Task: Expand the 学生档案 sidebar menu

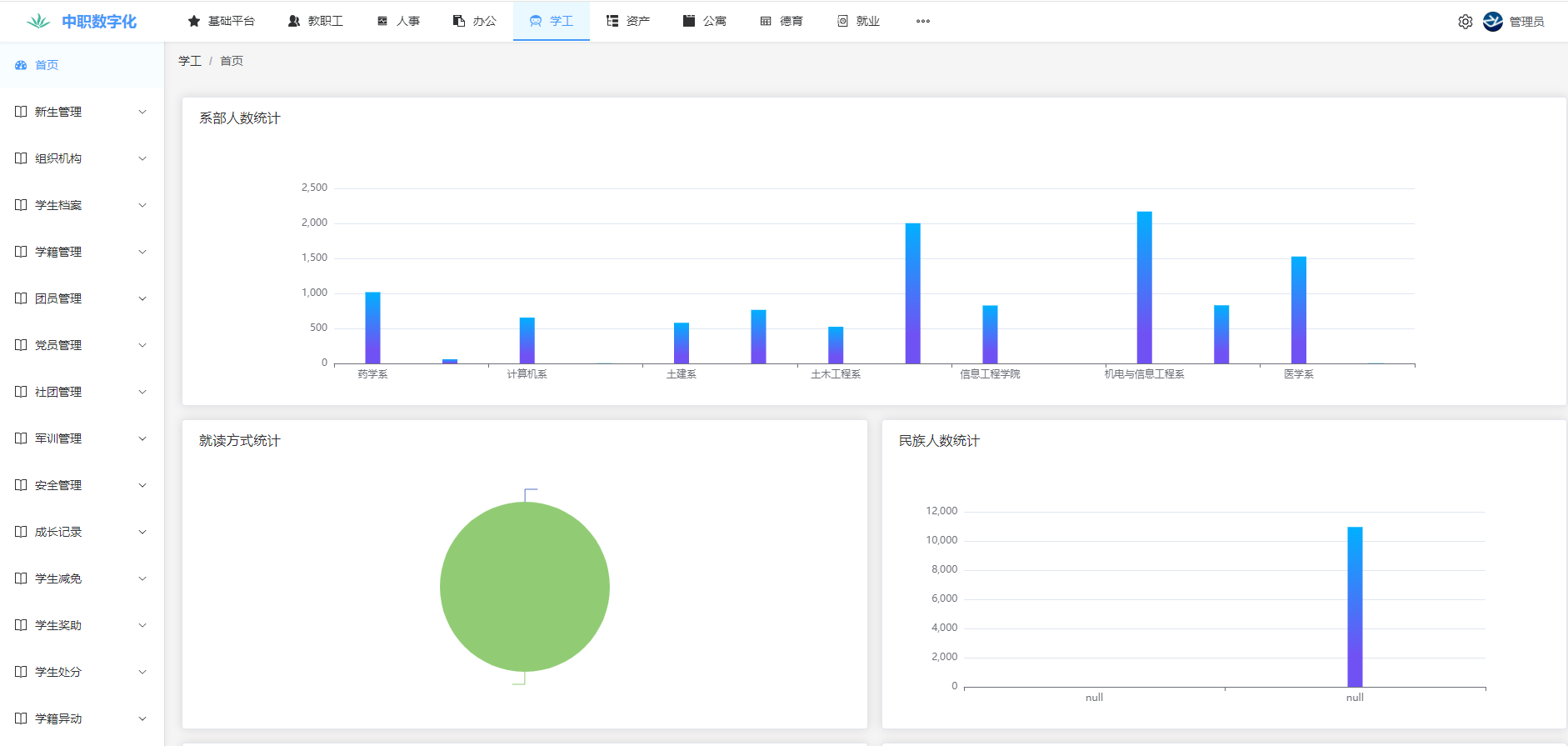Action: 142,205
